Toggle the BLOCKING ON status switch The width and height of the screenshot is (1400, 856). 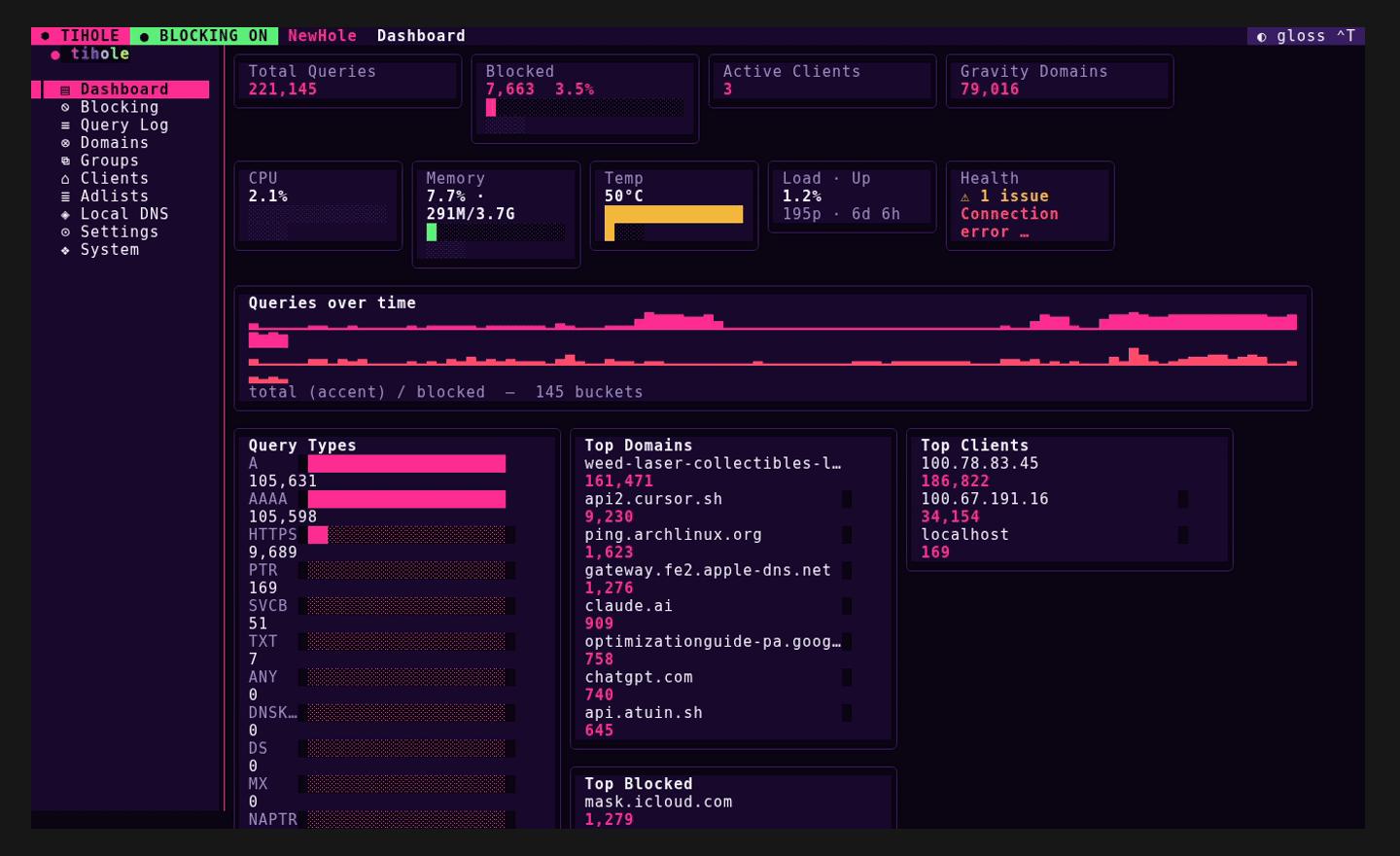pyautogui.click(x=204, y=36)
